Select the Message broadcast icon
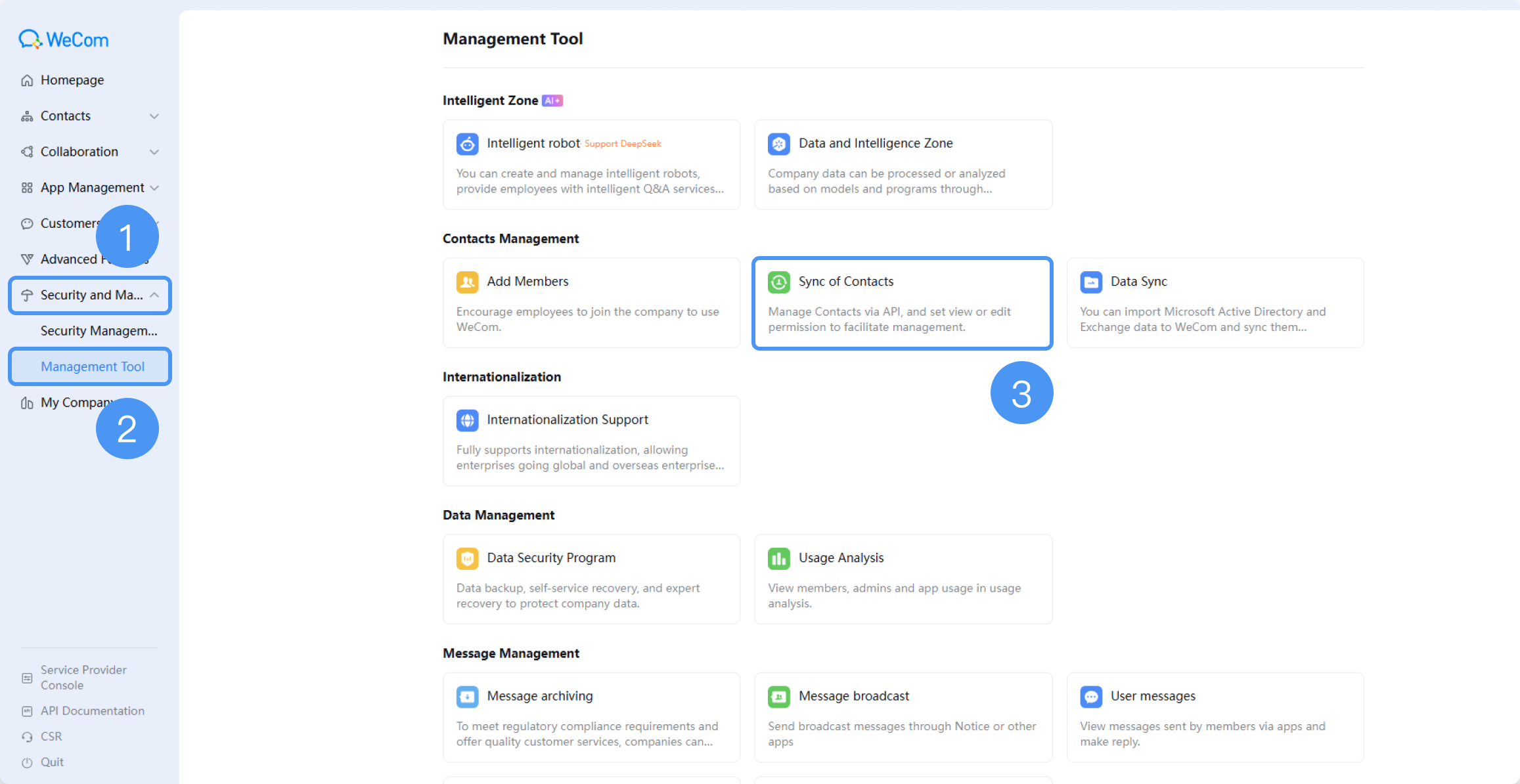Image resolution: width=1520 pixels, height=784 pixels. click(x=778, y=697)
